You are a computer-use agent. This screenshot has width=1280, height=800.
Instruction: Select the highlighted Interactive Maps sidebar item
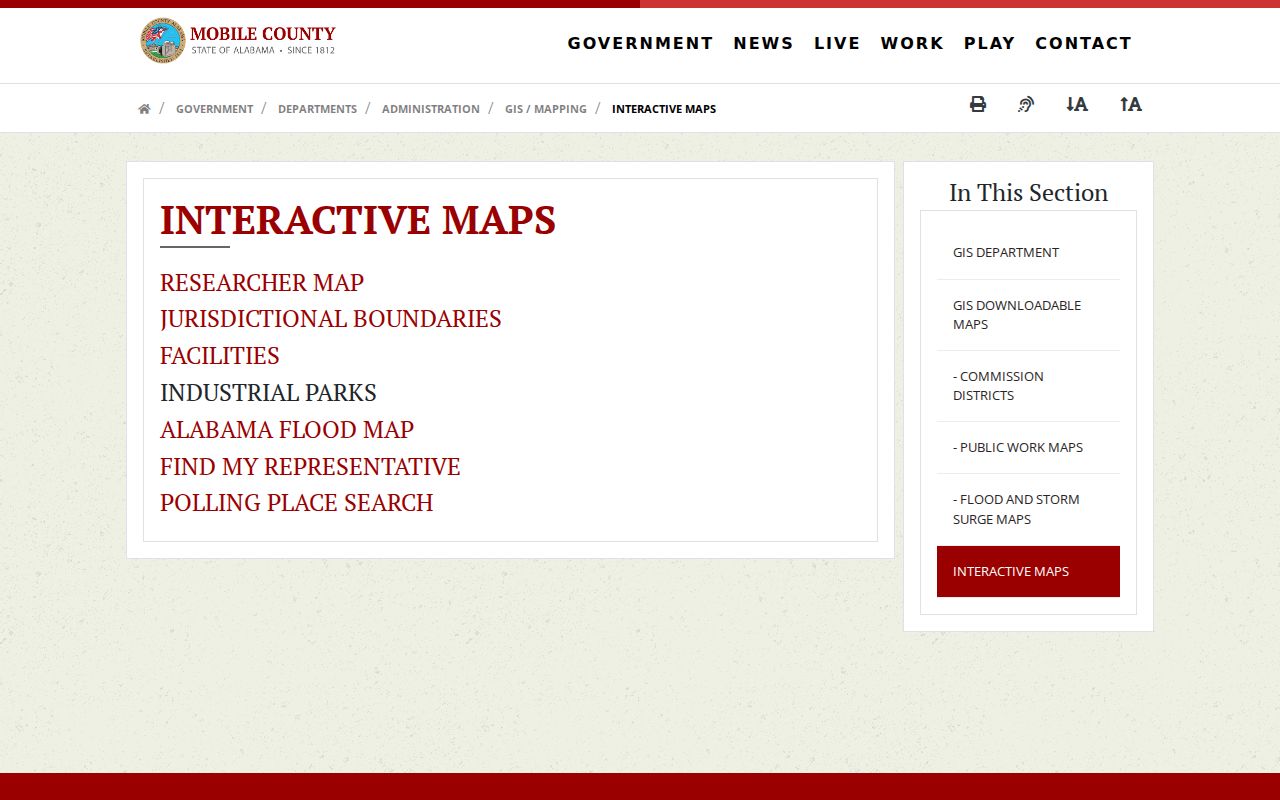tap(1028, 571)
